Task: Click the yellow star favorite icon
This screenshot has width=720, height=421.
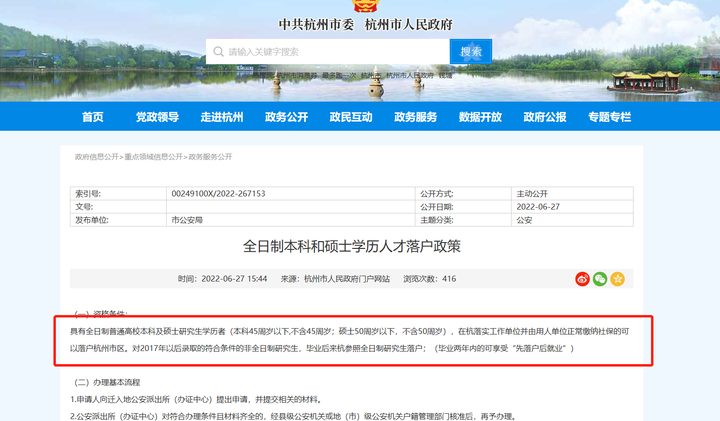Action: point(617,279)
